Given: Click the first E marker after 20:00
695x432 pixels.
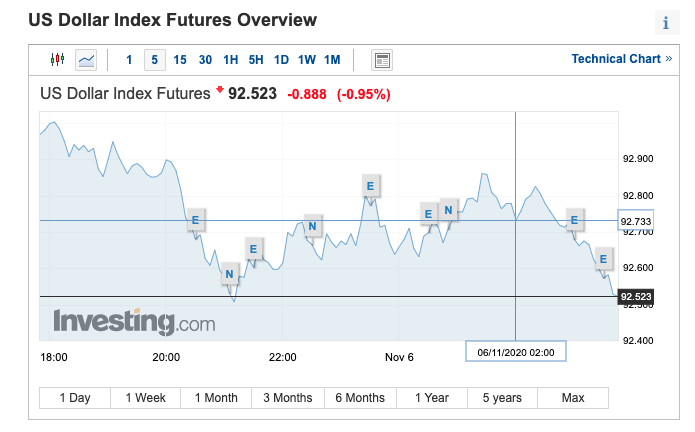Looking at the screenshot, I should [x=195, y=219].
